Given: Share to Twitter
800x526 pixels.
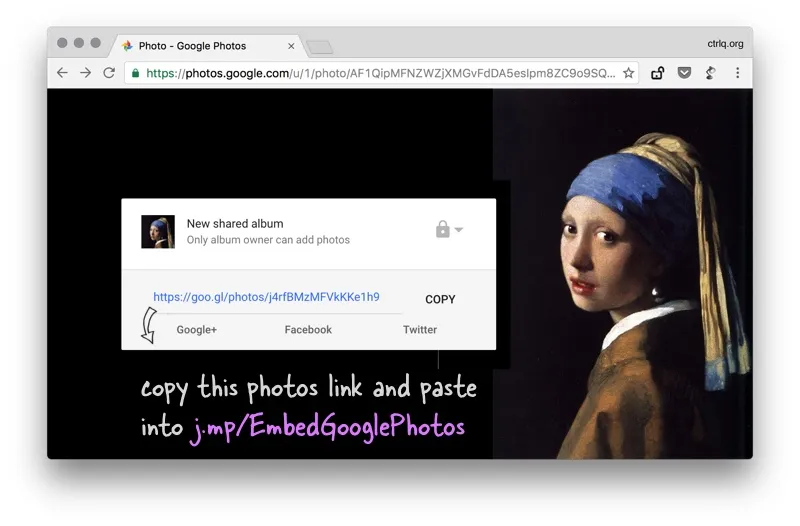Looking at the screenshot, I should (x=420, y=330).
